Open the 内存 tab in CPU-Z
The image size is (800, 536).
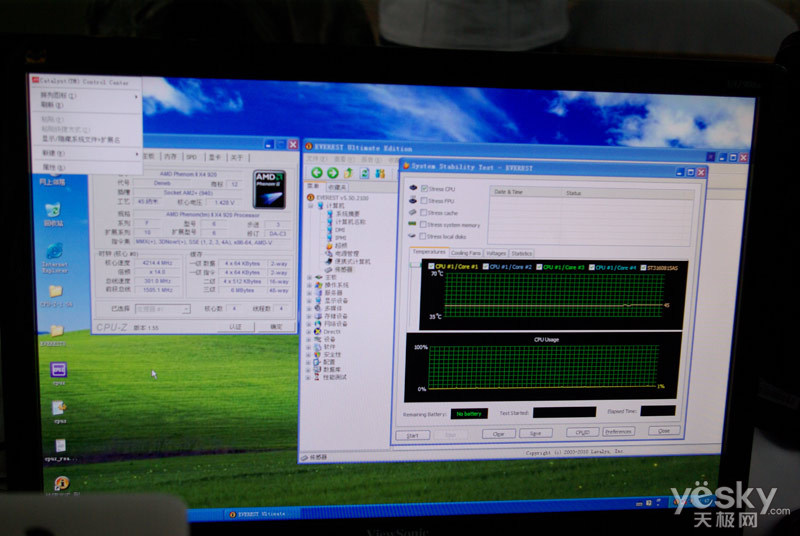170,157
